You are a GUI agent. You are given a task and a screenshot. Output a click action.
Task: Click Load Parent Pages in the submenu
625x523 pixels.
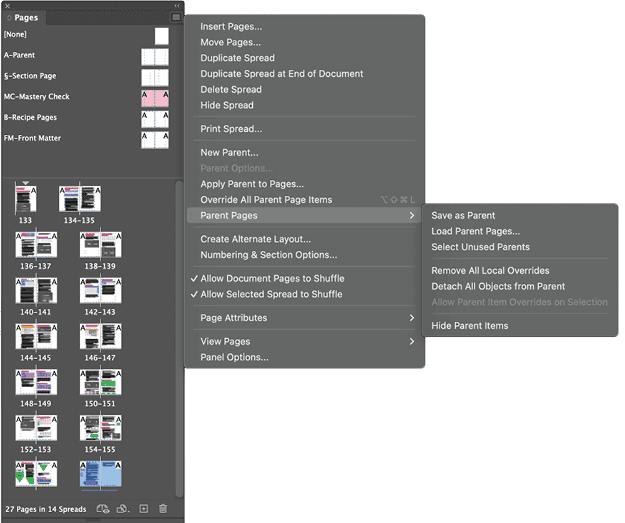[475, 231]
